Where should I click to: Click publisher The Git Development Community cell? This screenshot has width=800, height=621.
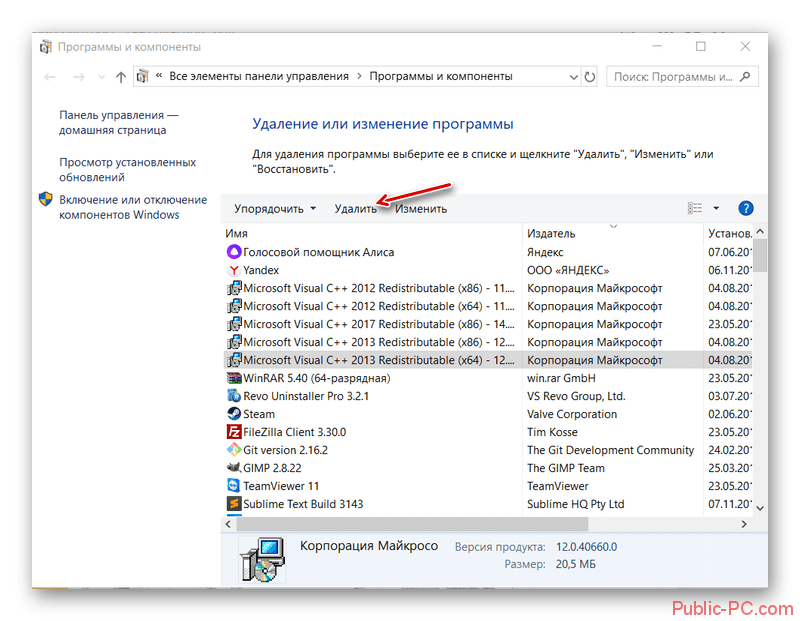610,450
